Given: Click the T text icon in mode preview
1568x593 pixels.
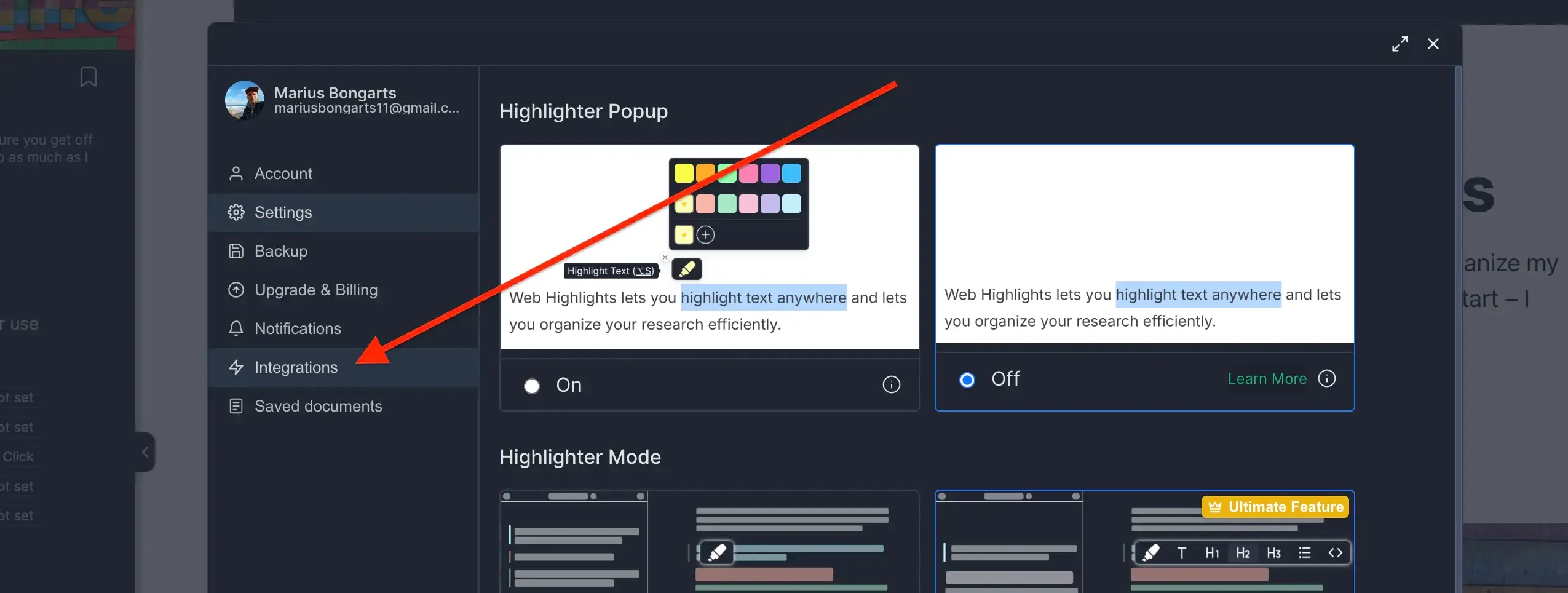Looking at the screenshot, I should click(1181, 553).
